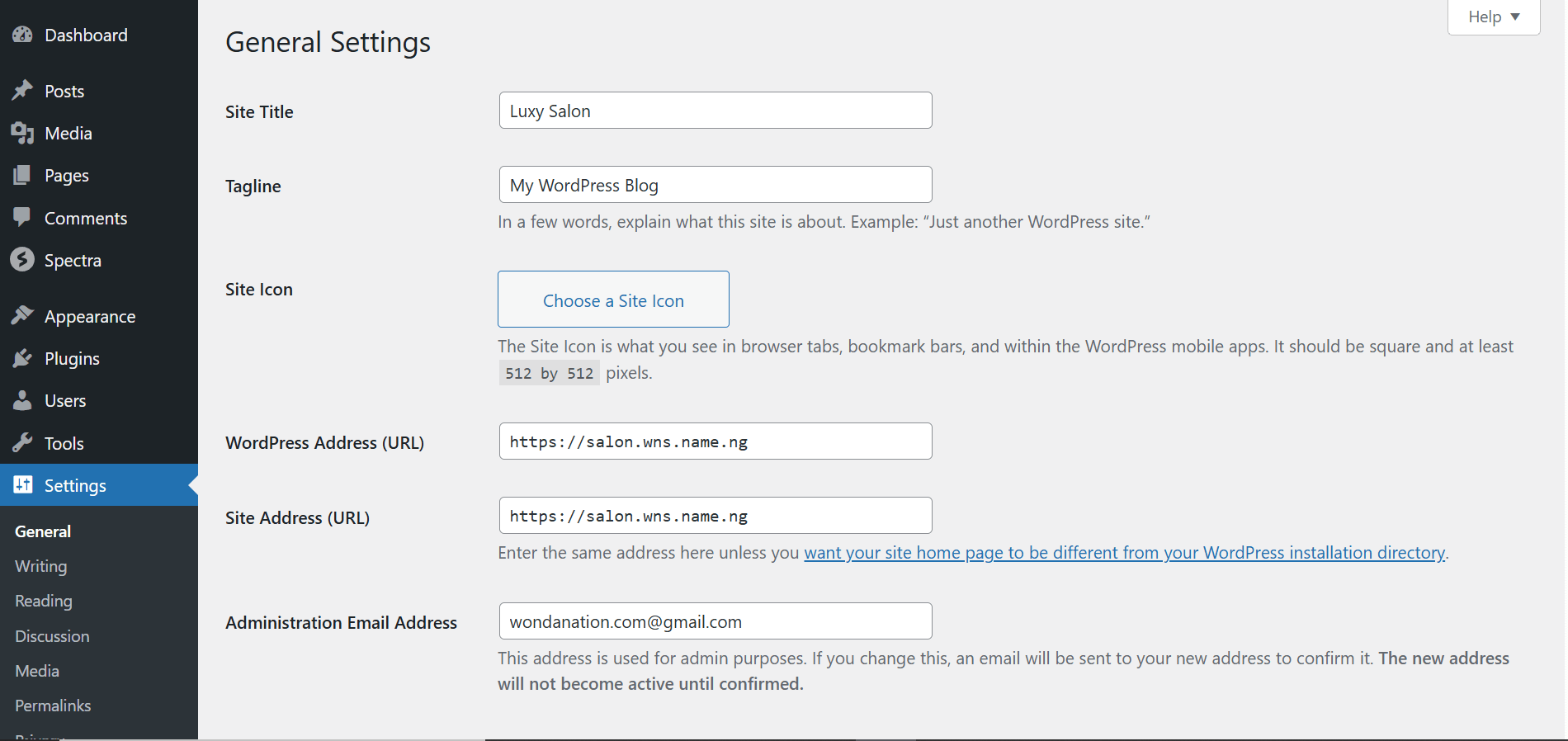1568x741 pixels.
Task: Open General settings submenu link
Action: (43, 531)
